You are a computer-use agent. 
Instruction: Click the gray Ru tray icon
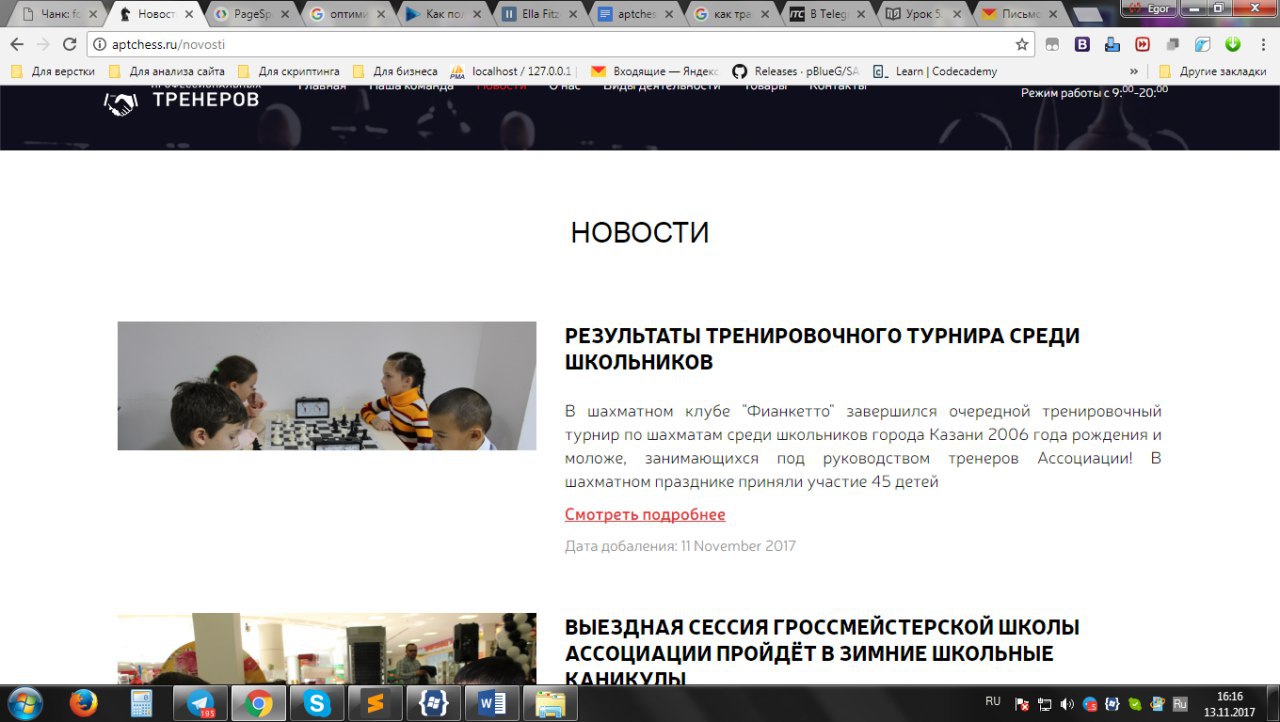tap(1180, 704)
